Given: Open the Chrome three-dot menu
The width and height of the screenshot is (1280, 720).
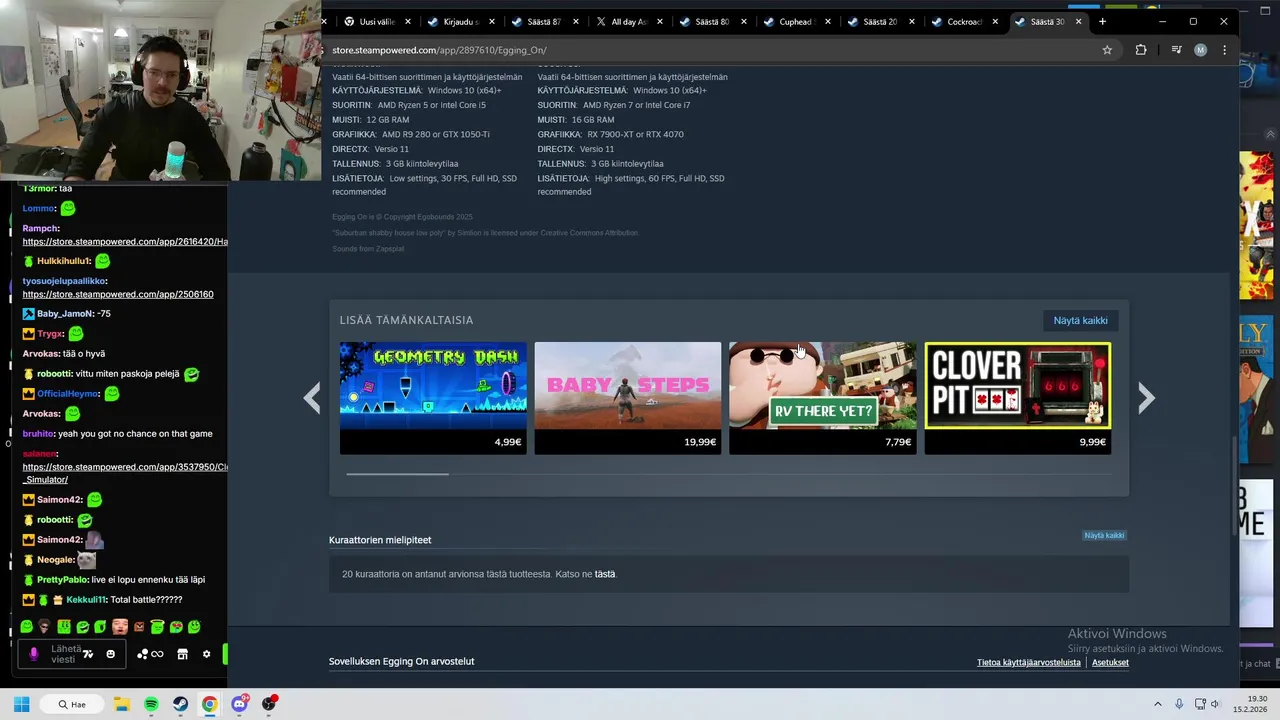Looking at the screenshot, I should pyautogui.click(x=1224, y=50).
